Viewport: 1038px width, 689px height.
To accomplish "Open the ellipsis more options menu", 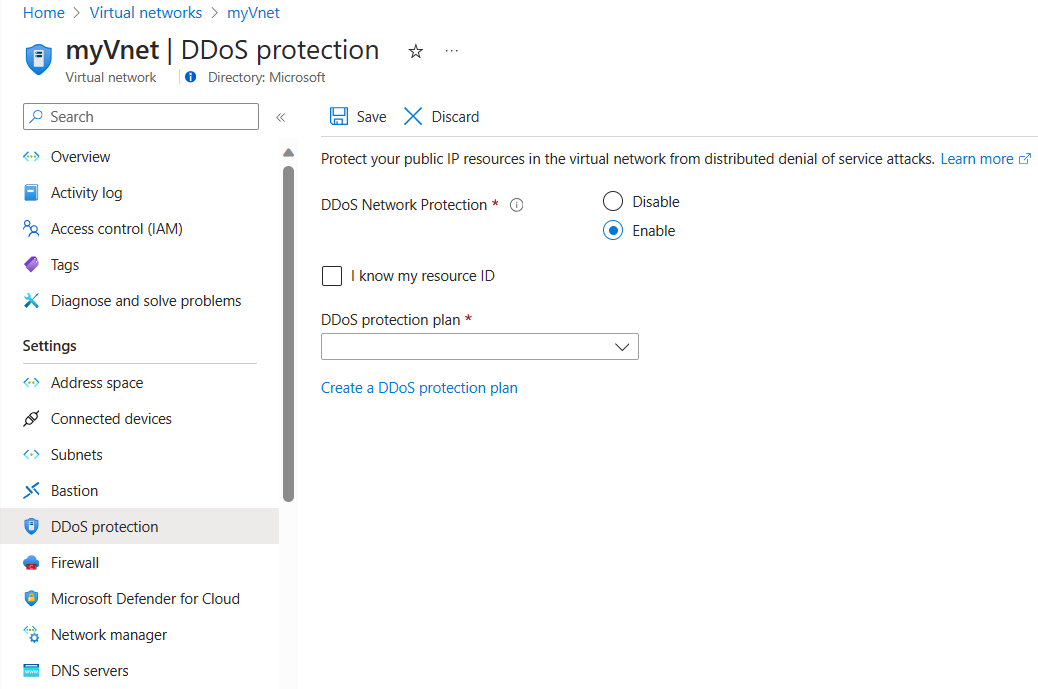I will 452,51.
